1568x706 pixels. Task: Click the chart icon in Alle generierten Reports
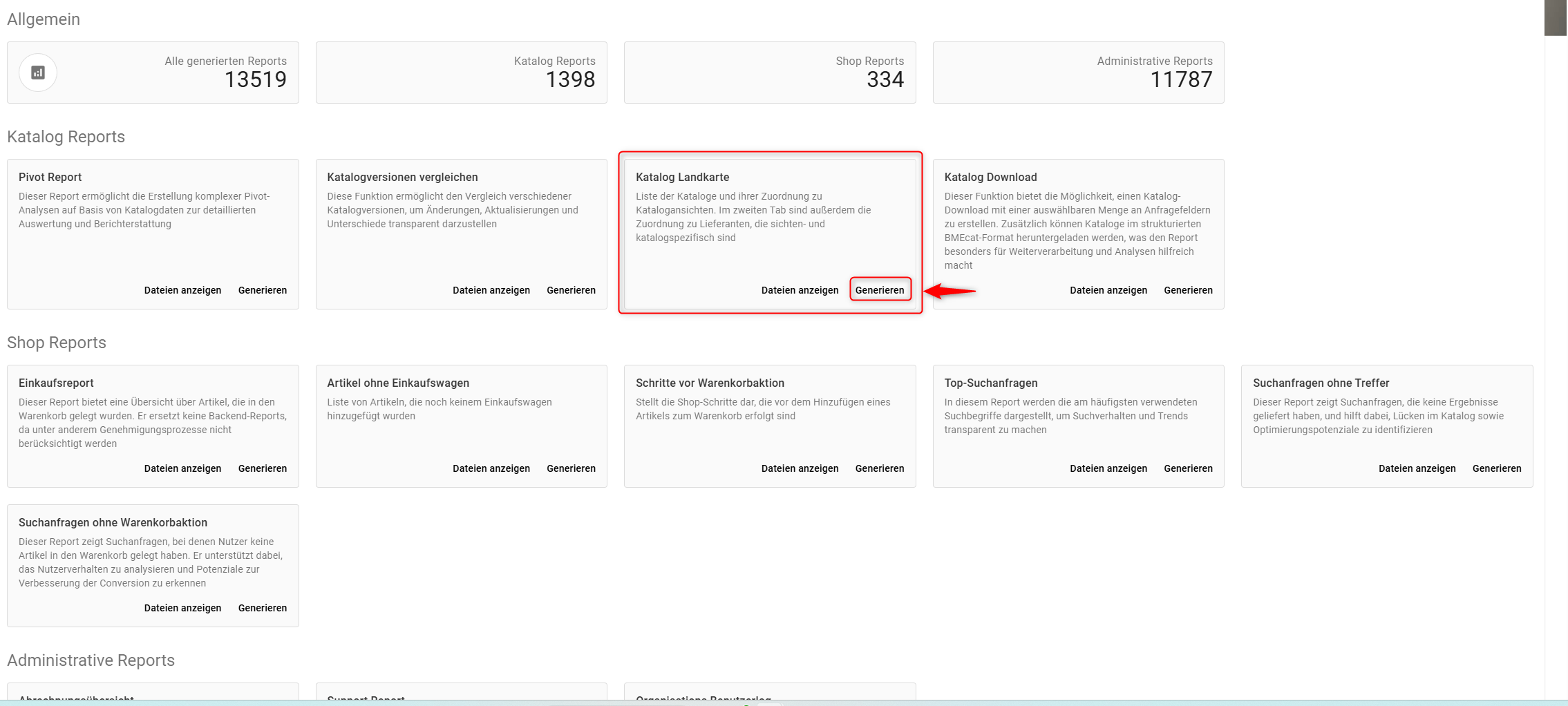coord(38,73)
